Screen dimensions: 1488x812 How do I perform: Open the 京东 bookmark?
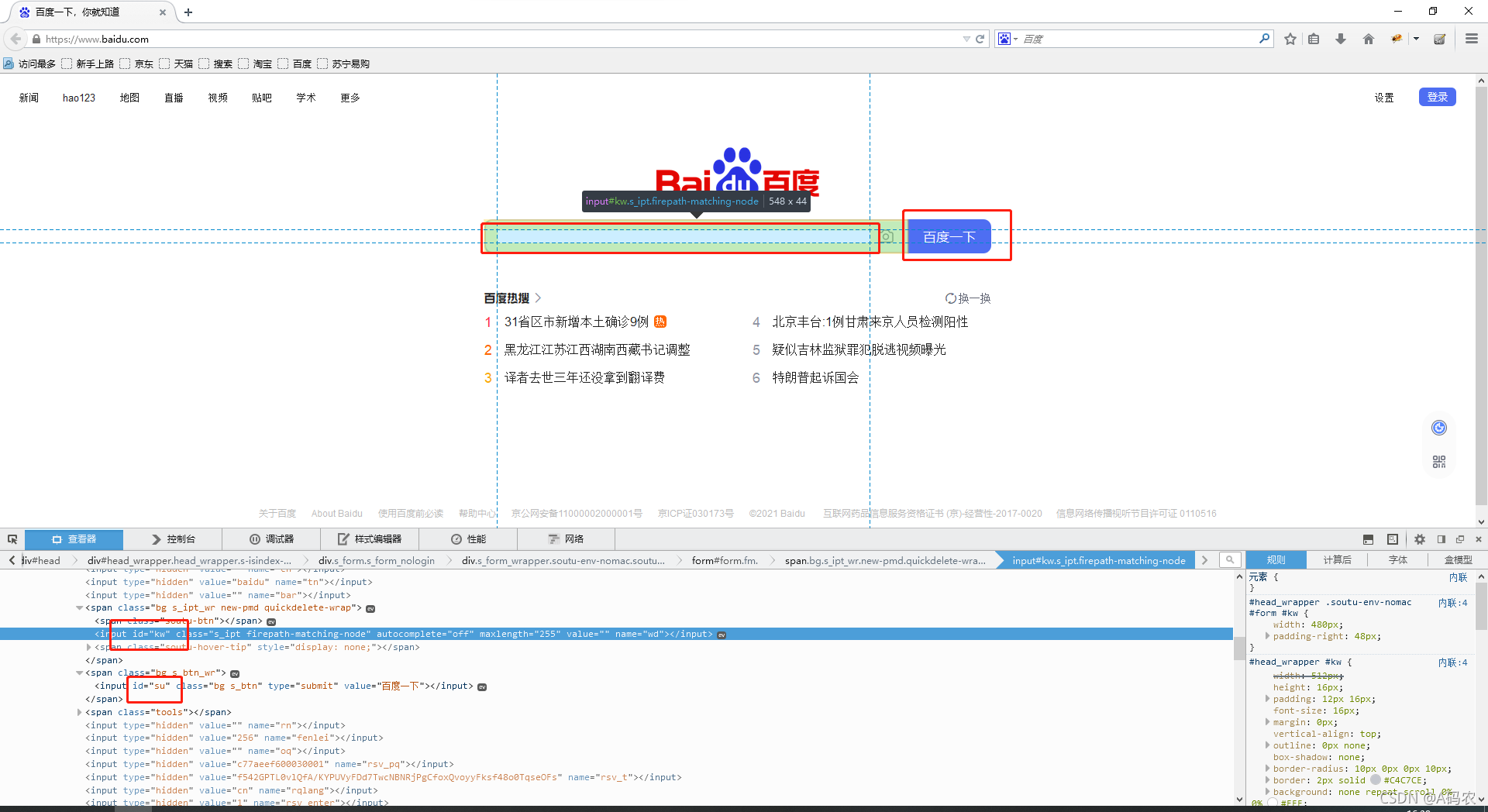[x=137, y=64]
